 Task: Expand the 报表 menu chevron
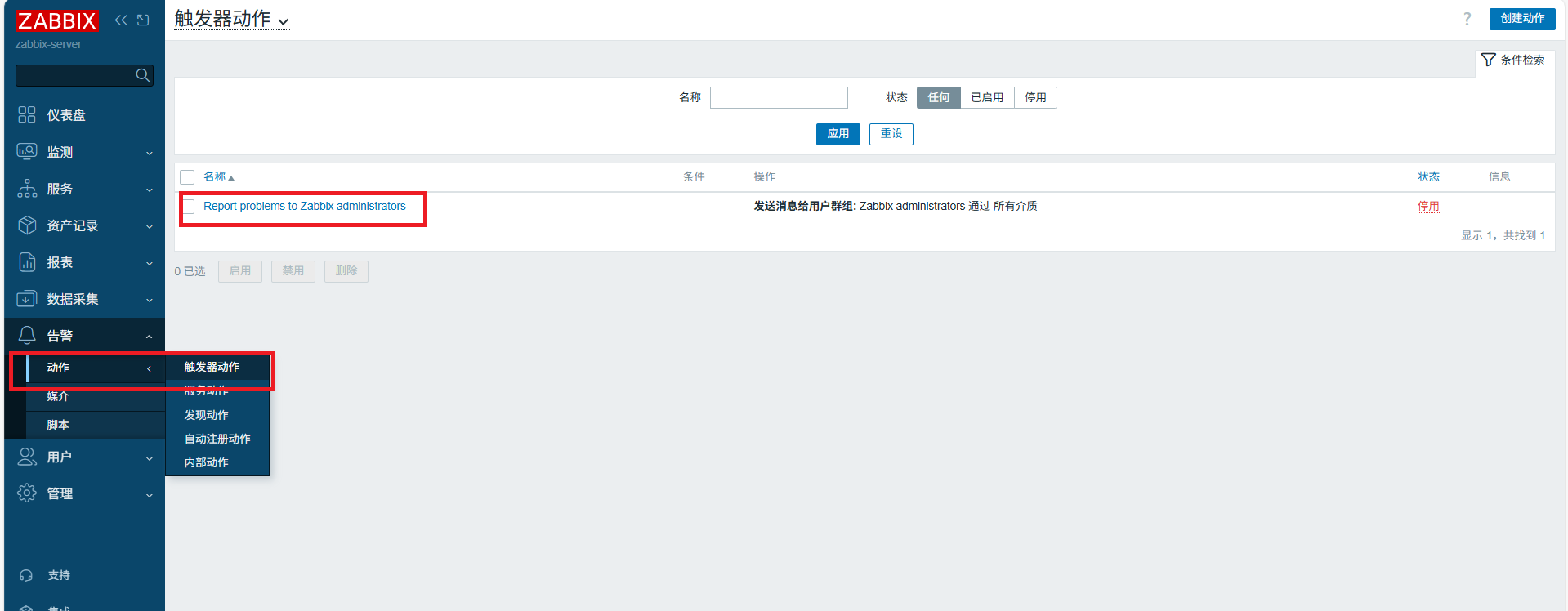150,263
